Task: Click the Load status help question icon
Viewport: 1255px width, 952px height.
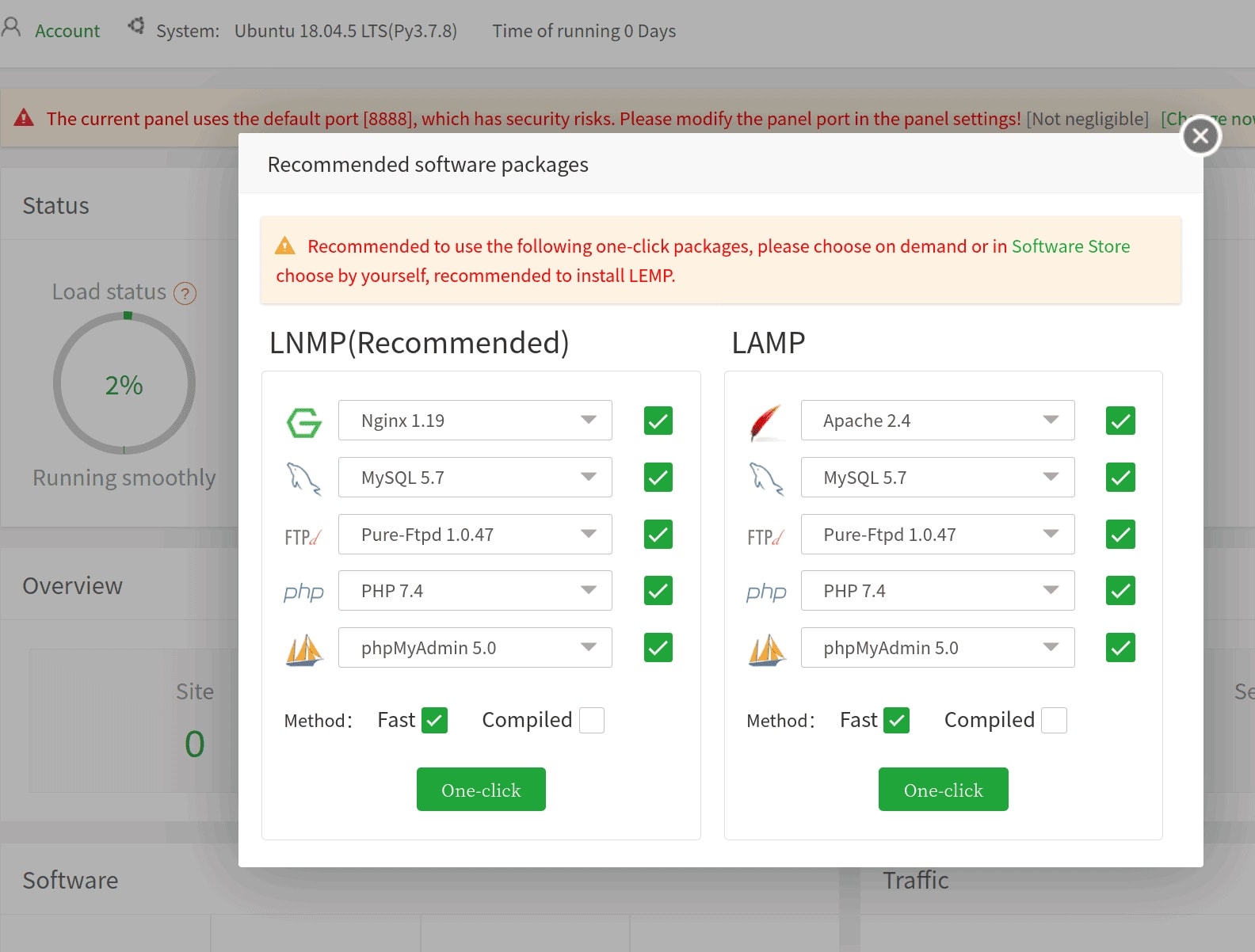Action: pyautogui.click(x=185, y=294)
